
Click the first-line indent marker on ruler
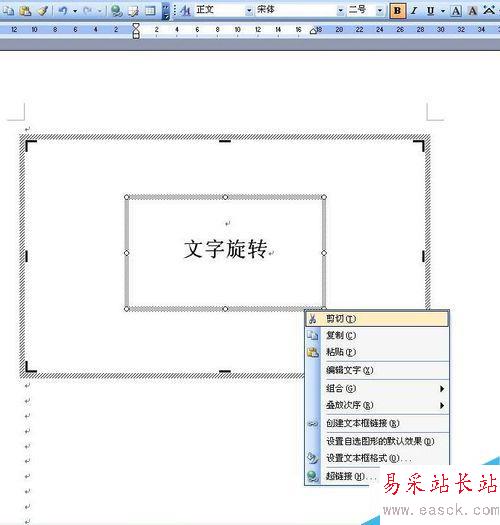pyautogui.click(x=136, y=26)
